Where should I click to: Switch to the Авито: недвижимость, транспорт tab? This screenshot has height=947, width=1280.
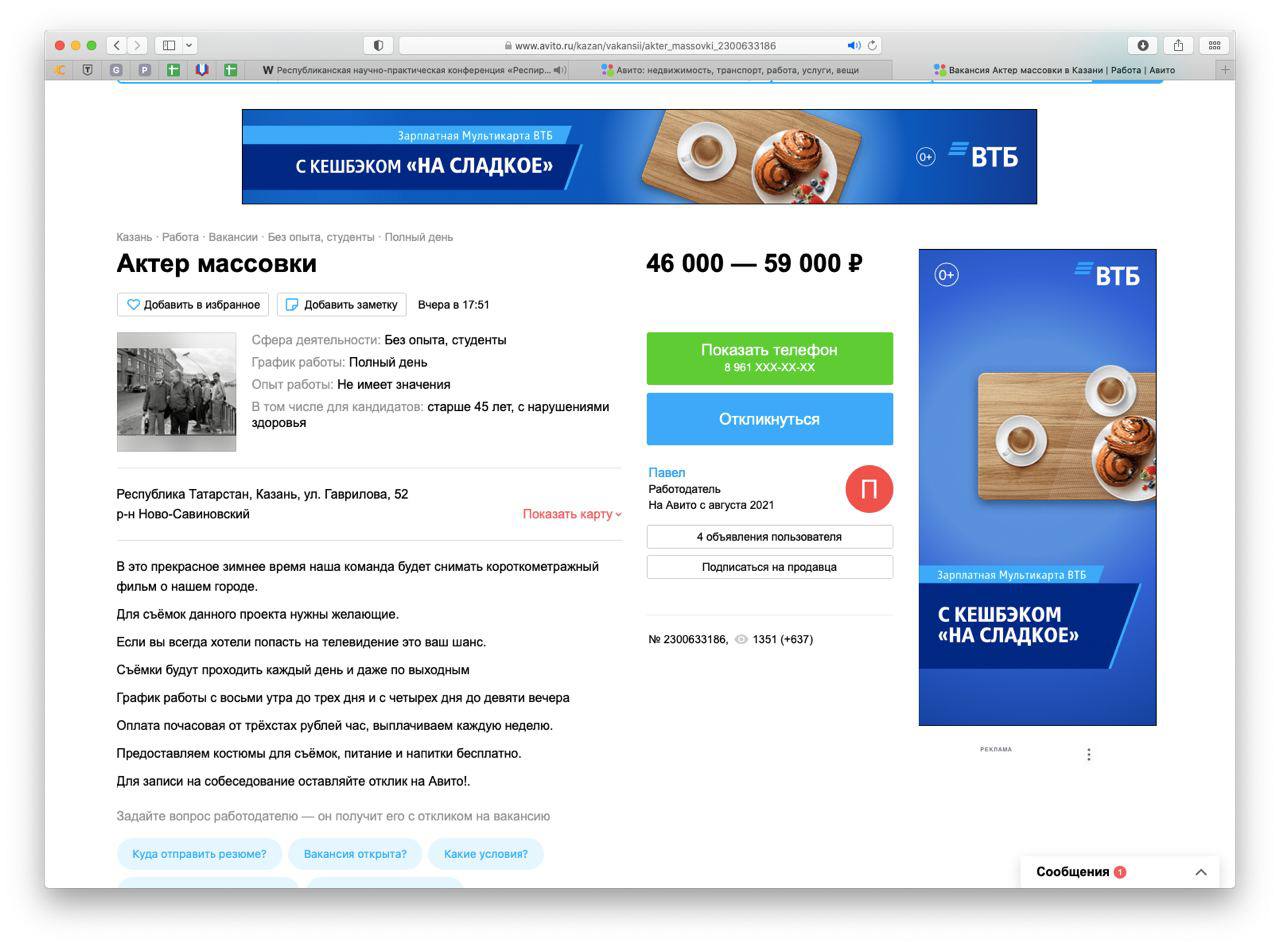[730, 70]
